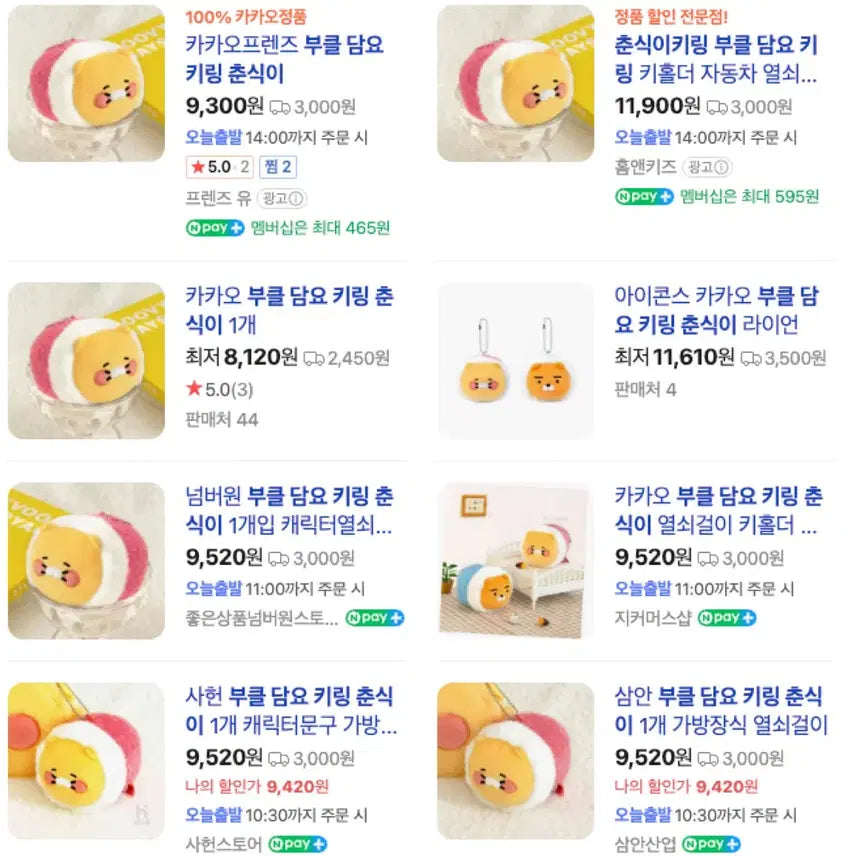Open the 사헌 부클 담요 키링 춘식 listing
Viewport: 856px width, 856px height.
(x=289, y=710)
